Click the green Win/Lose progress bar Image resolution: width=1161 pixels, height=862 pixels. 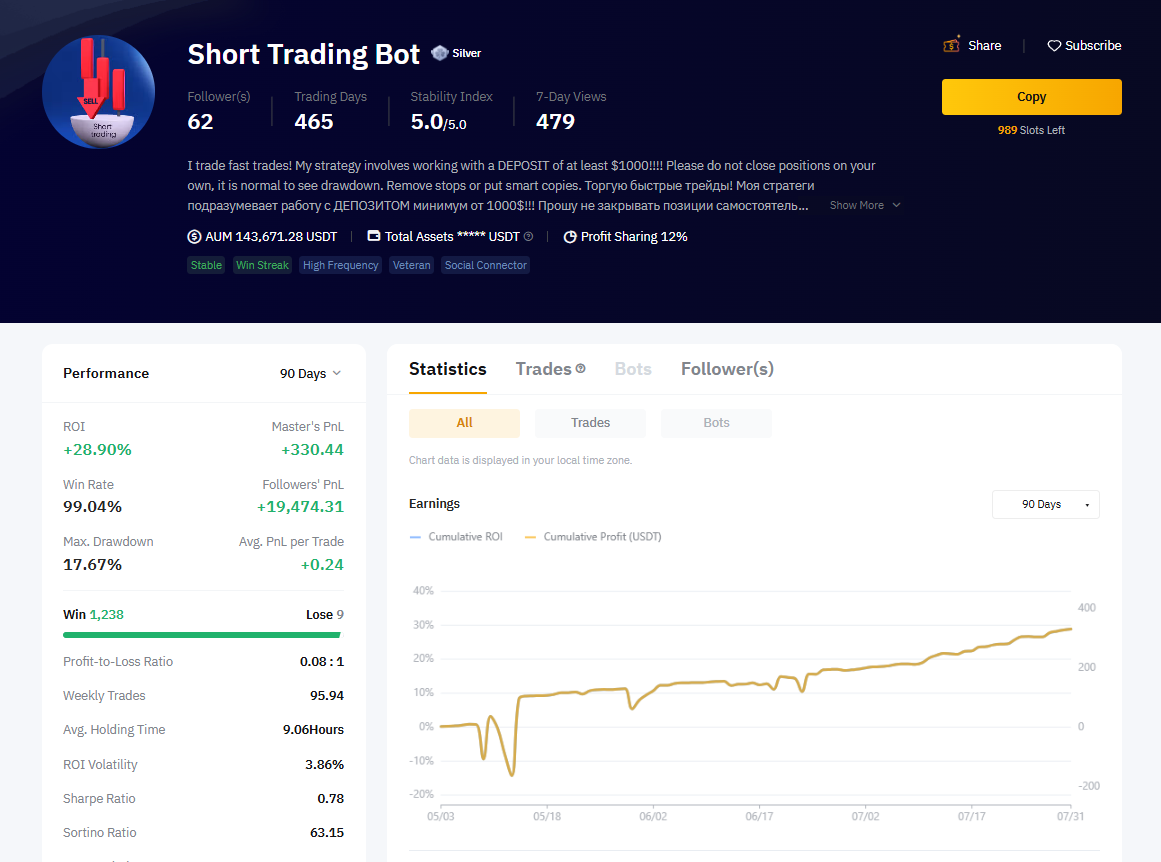point(202,634)
